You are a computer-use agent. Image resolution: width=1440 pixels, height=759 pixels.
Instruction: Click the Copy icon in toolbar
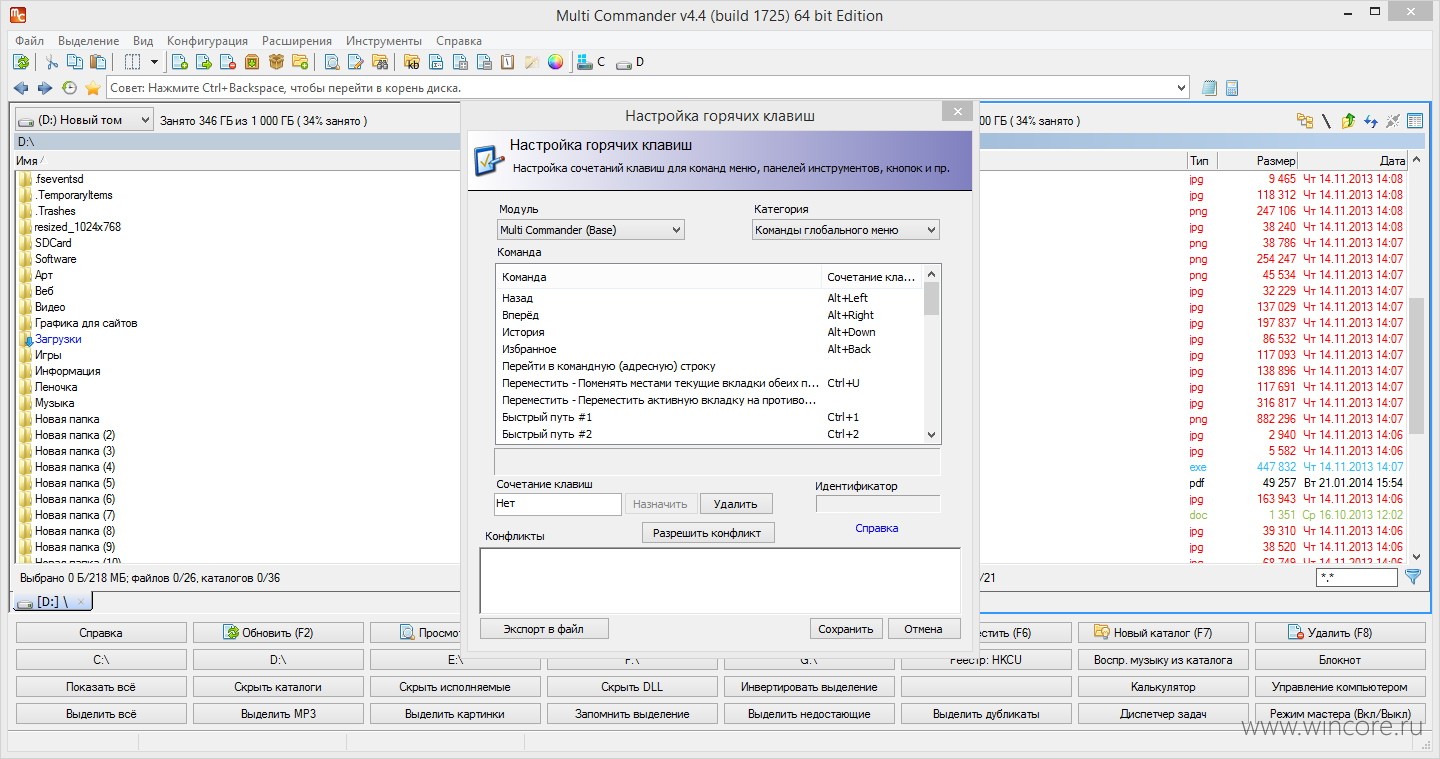pyautogui.click(x=75, y=62)
